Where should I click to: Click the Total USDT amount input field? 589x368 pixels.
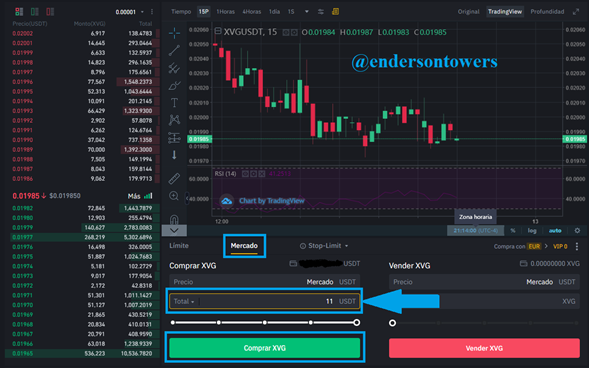pyautogui.click(x=265, y=301)
